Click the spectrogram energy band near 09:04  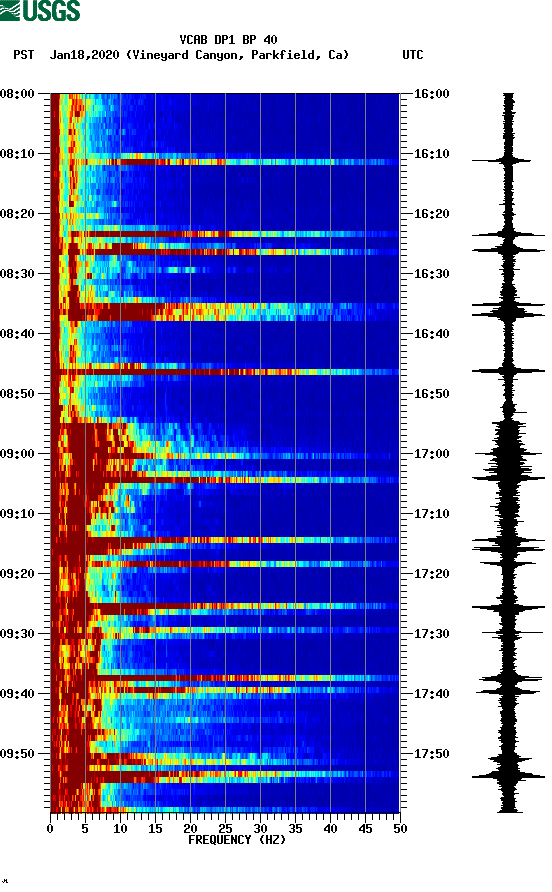225,480
